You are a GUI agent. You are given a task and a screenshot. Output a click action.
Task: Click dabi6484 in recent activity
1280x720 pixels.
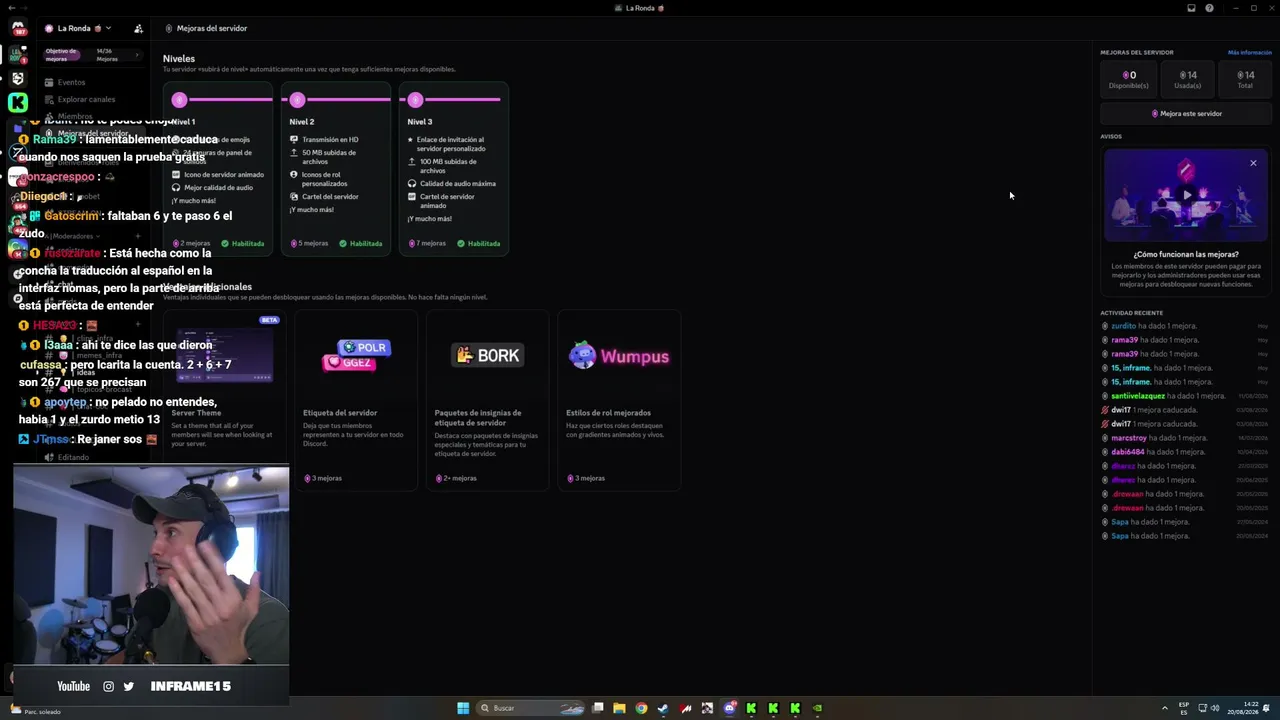point(1126,452)
